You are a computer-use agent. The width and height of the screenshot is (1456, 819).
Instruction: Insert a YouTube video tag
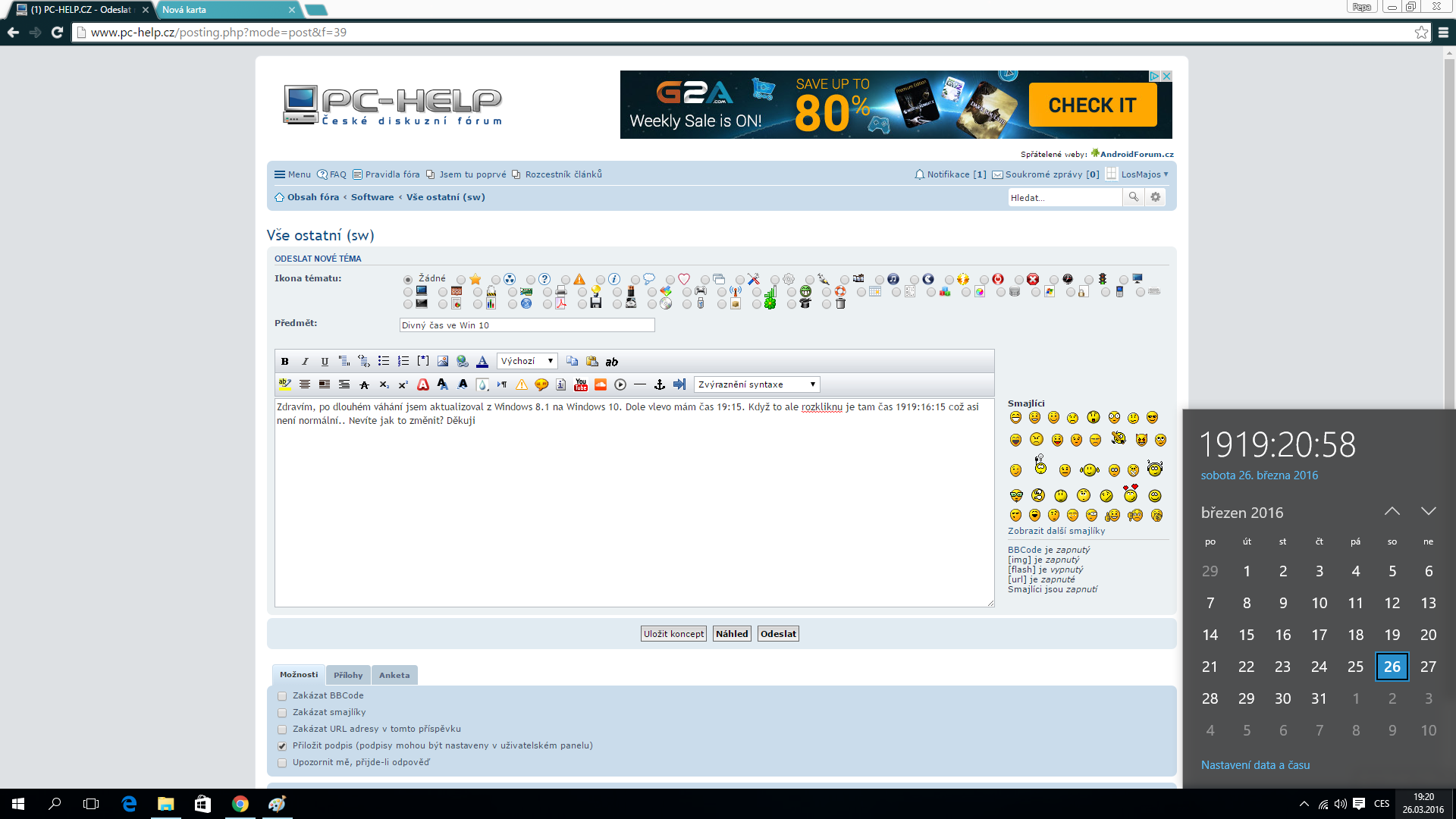[581, 384]
